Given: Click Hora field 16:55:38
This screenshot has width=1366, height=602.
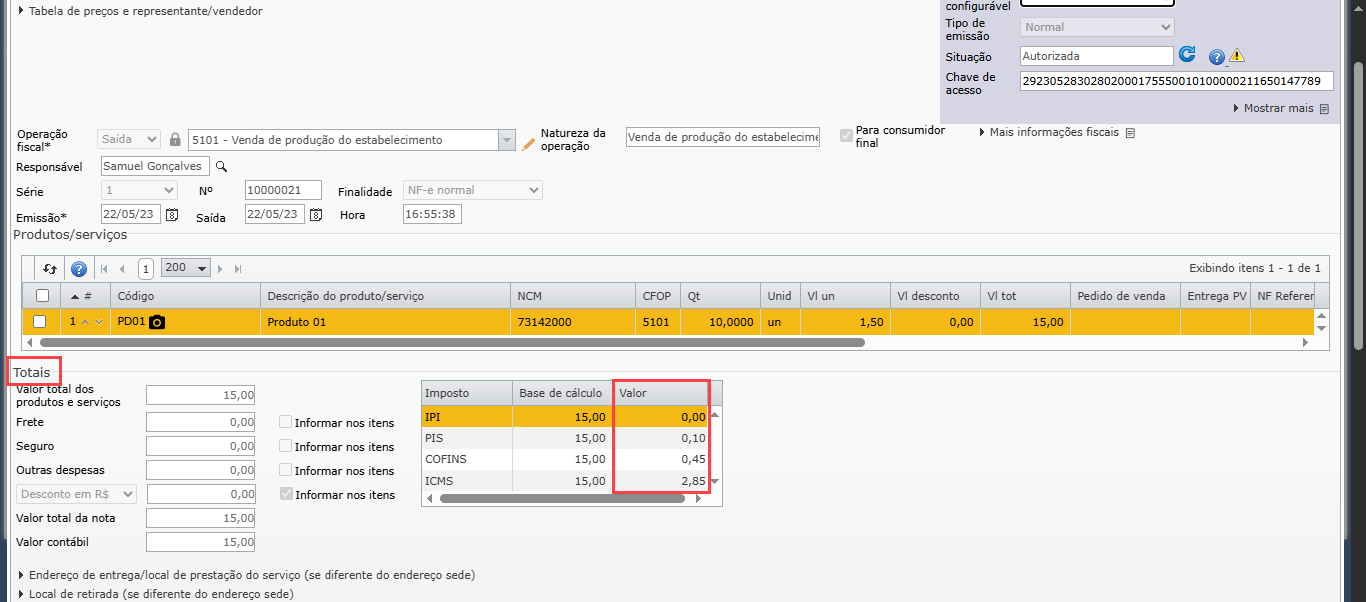Looking at the screenshot, I should click(432, 214).
